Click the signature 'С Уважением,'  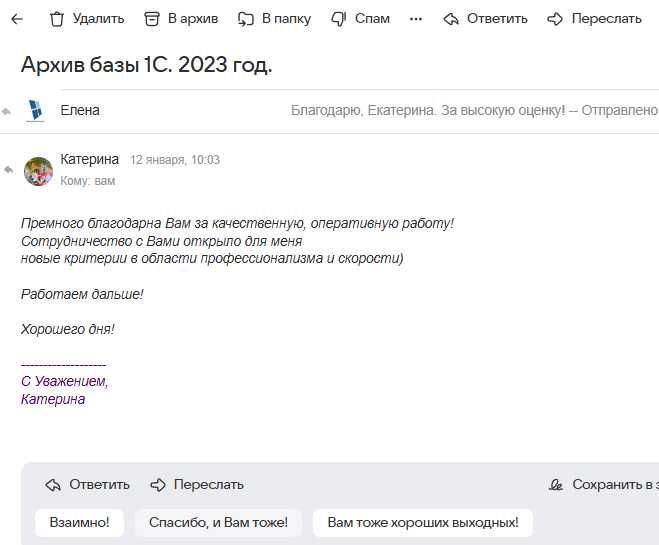coord(65,381)
